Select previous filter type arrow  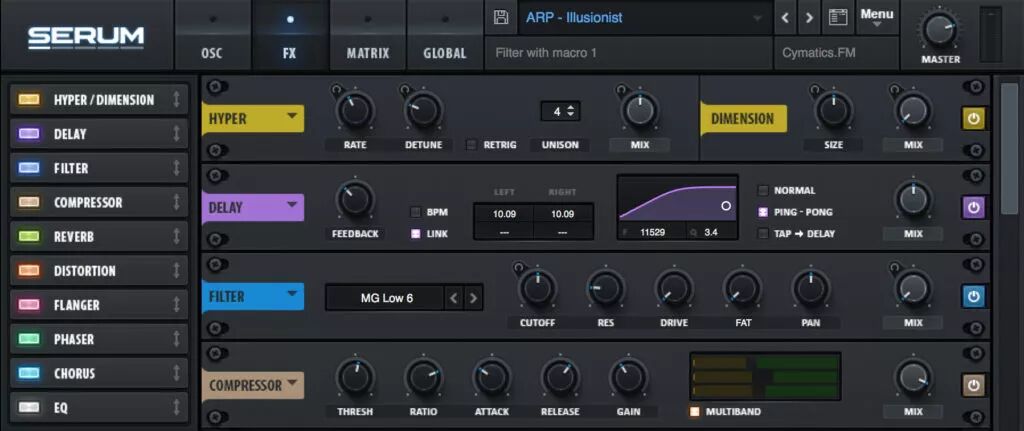click(x=454, y=298)
